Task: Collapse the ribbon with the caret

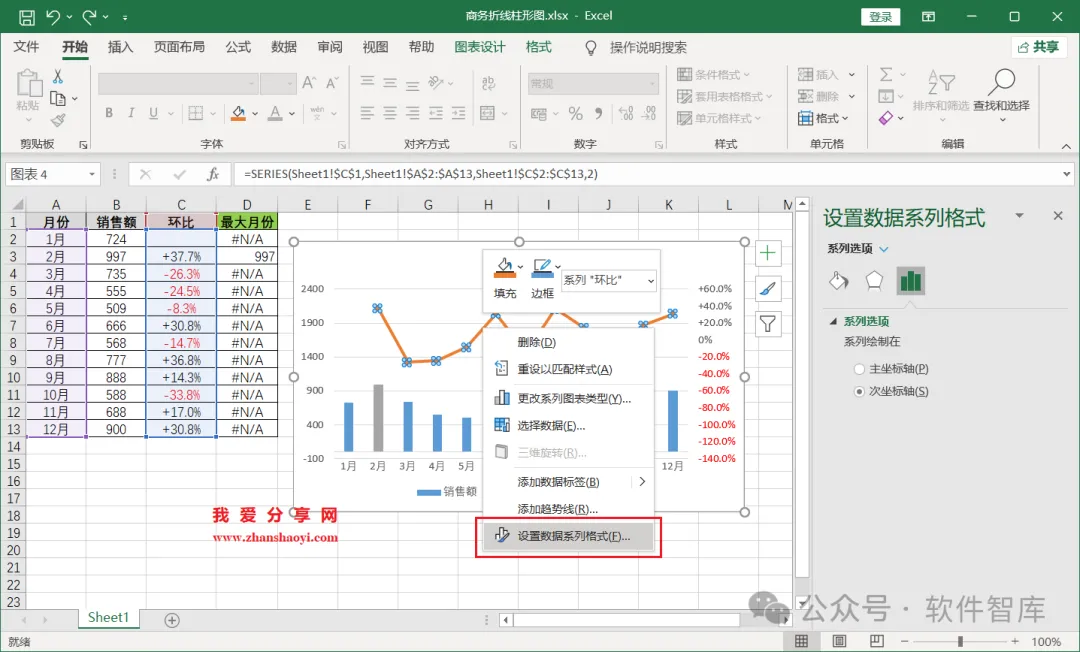Action: (x=1066, y=146)
